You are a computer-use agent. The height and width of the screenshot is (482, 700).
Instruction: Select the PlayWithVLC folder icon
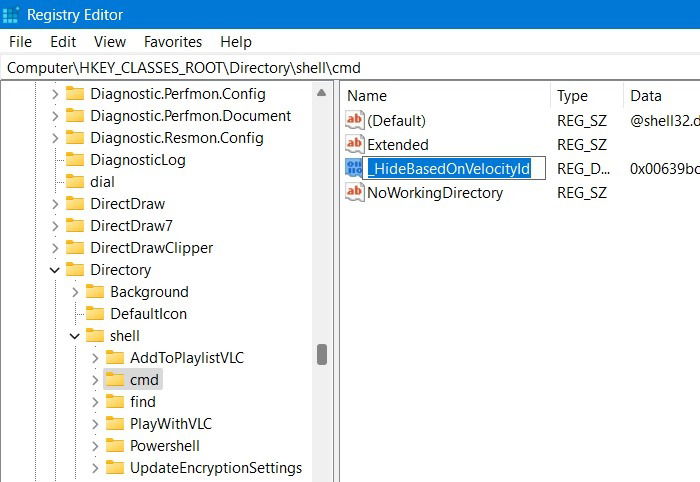[x=115, y=423]
